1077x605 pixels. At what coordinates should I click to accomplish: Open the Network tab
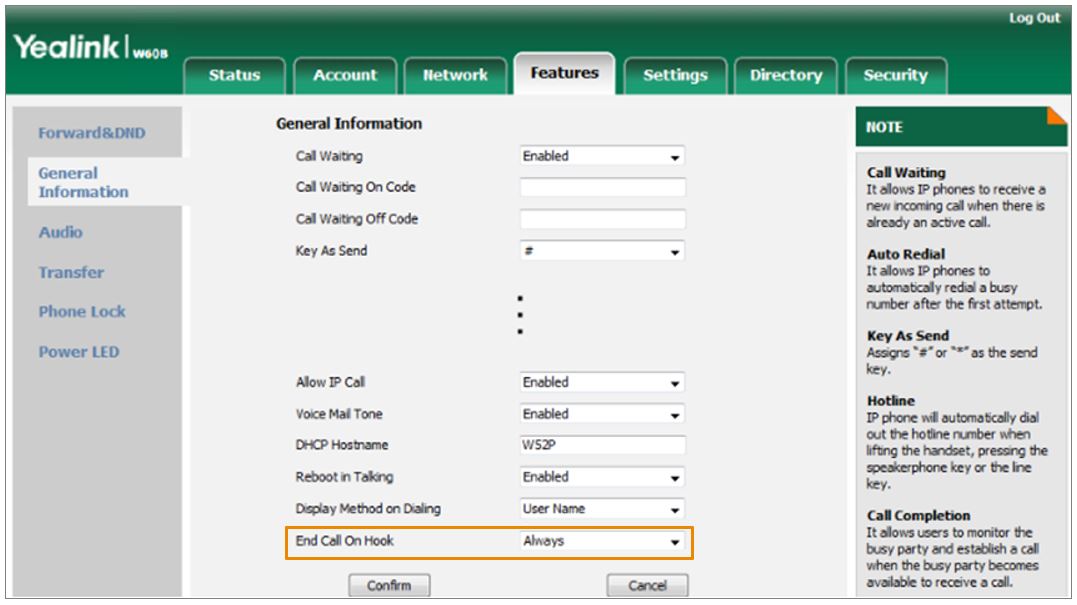(455, 75)
